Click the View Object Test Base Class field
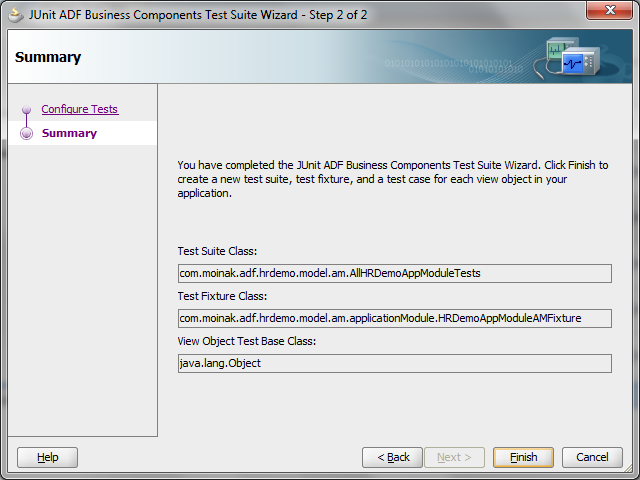The width and height of the screenshot is (640, 480). (395, 363)
